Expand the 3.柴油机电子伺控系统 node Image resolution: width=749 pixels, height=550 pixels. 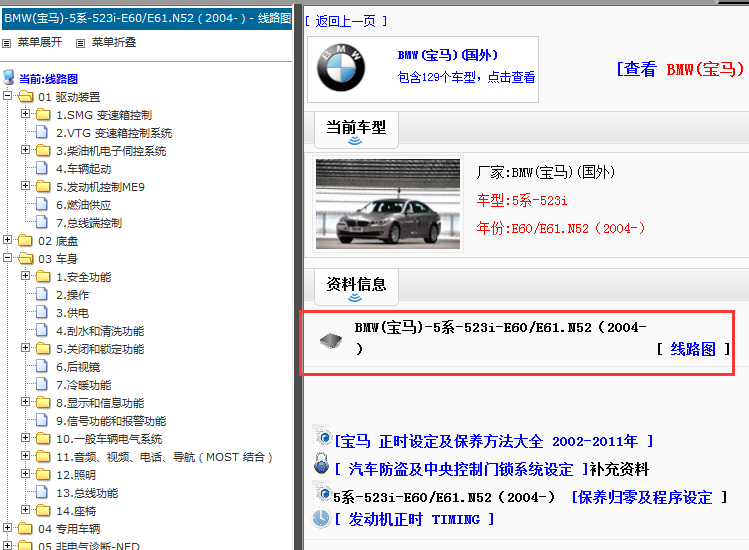(x=26, y=150)
